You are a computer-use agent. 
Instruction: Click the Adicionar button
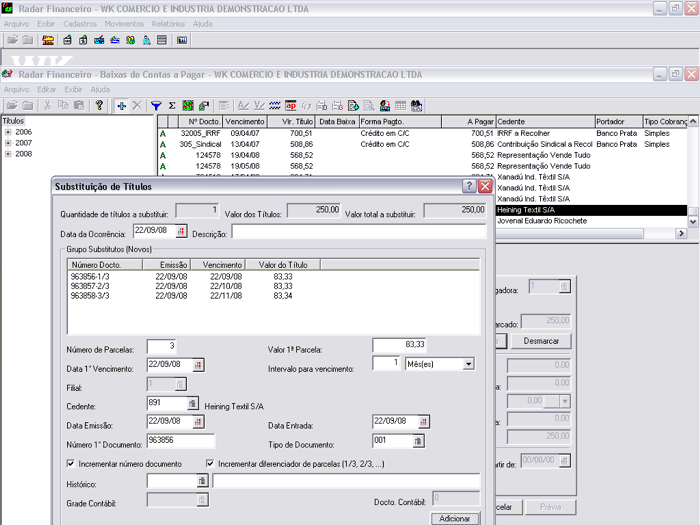[x=455, y=518]
